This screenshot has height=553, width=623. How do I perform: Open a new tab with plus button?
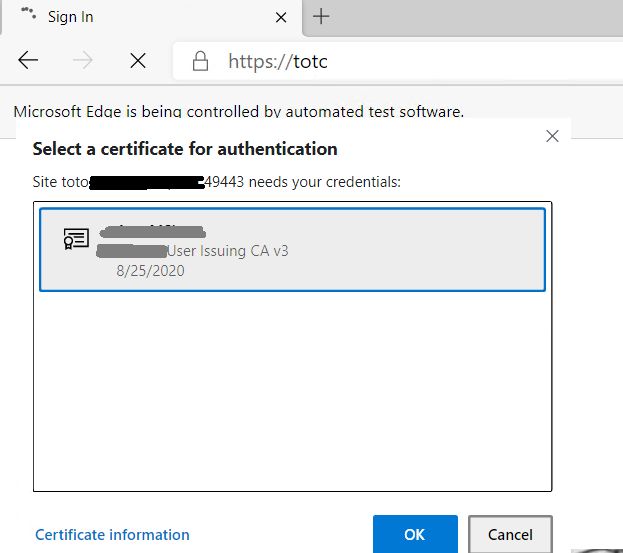click(x=321, y=16)
